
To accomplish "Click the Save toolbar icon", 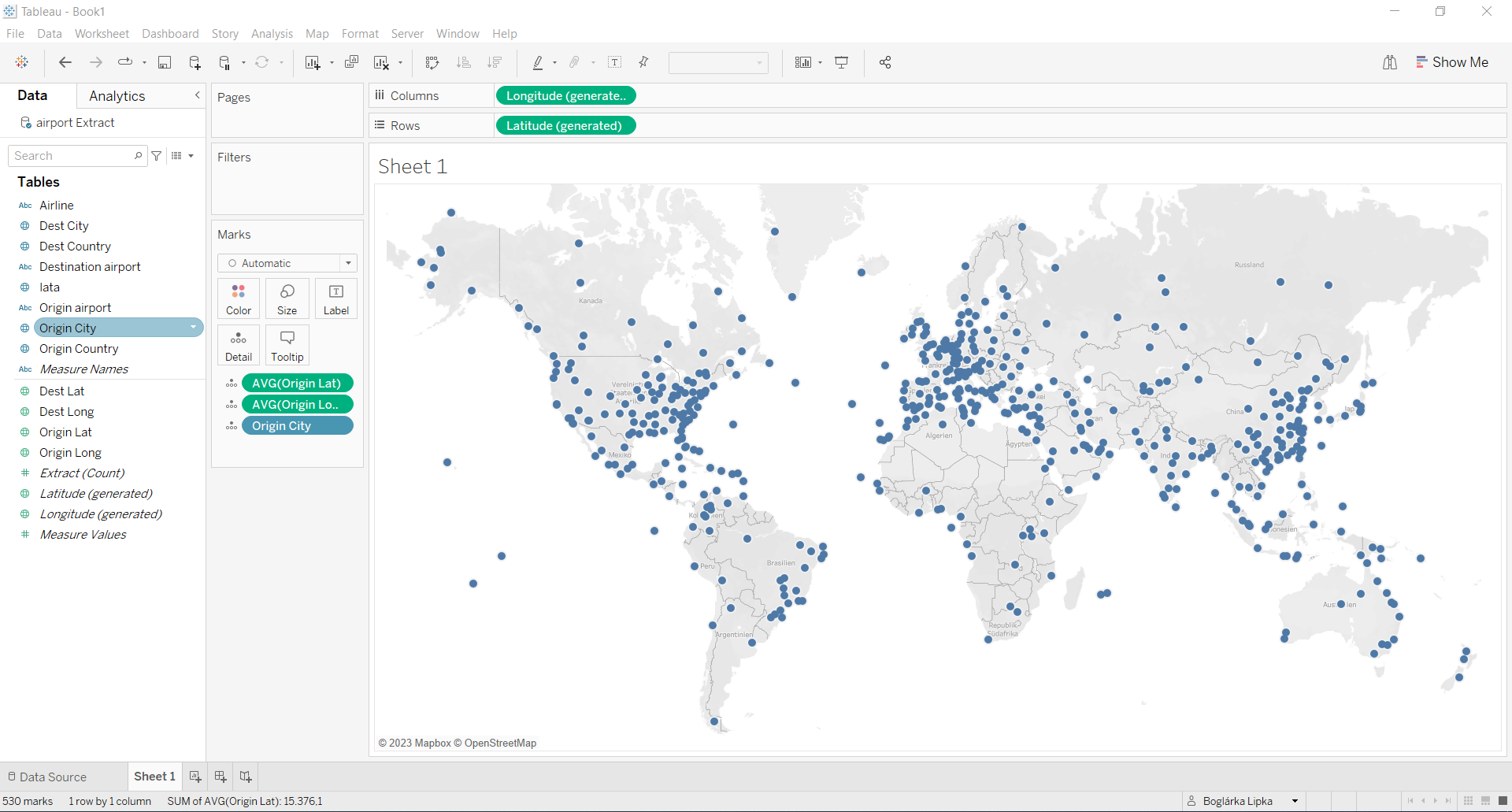I will click(x=165, y=63).
